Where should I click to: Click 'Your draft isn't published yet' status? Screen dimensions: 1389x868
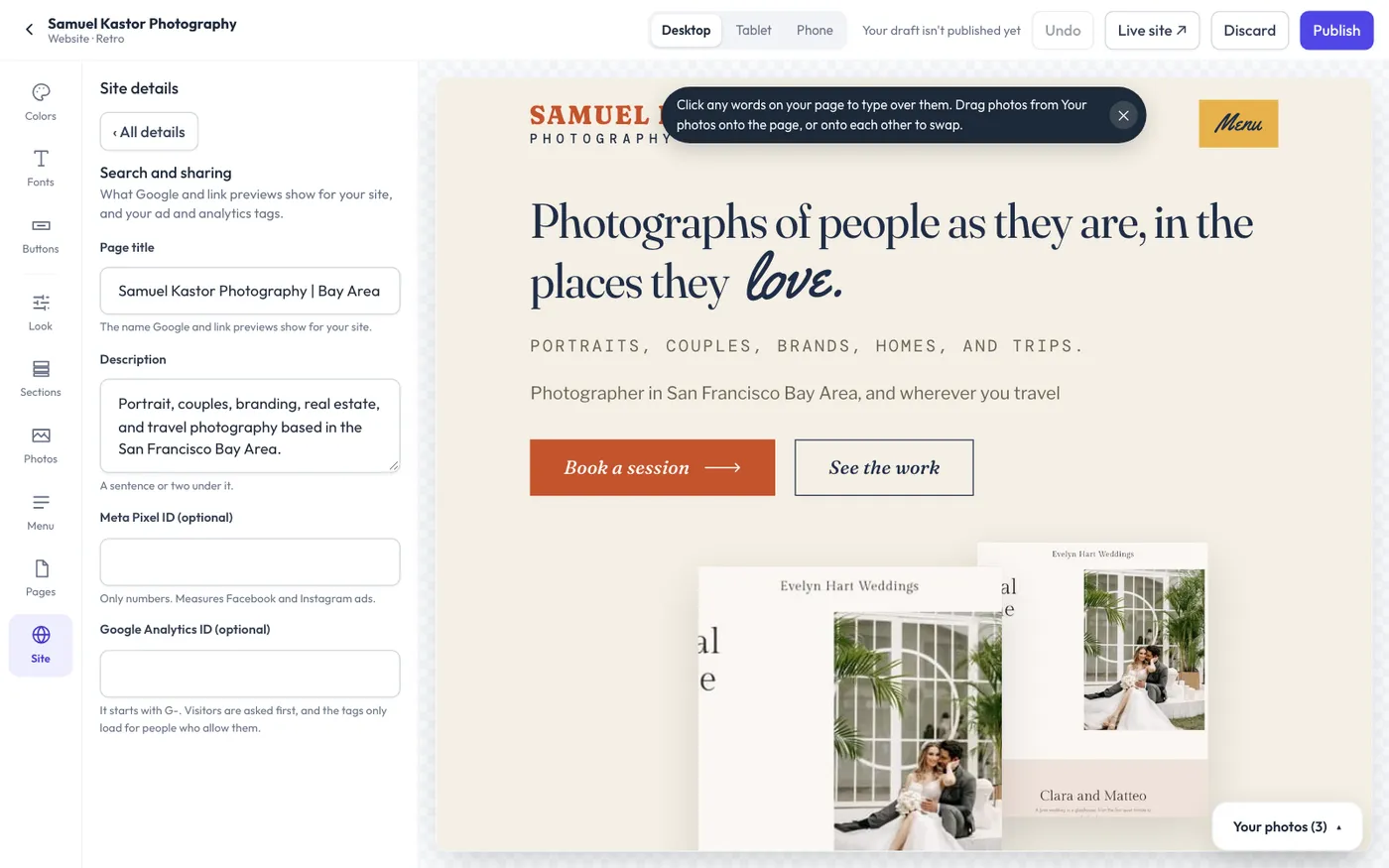(942, 31)
